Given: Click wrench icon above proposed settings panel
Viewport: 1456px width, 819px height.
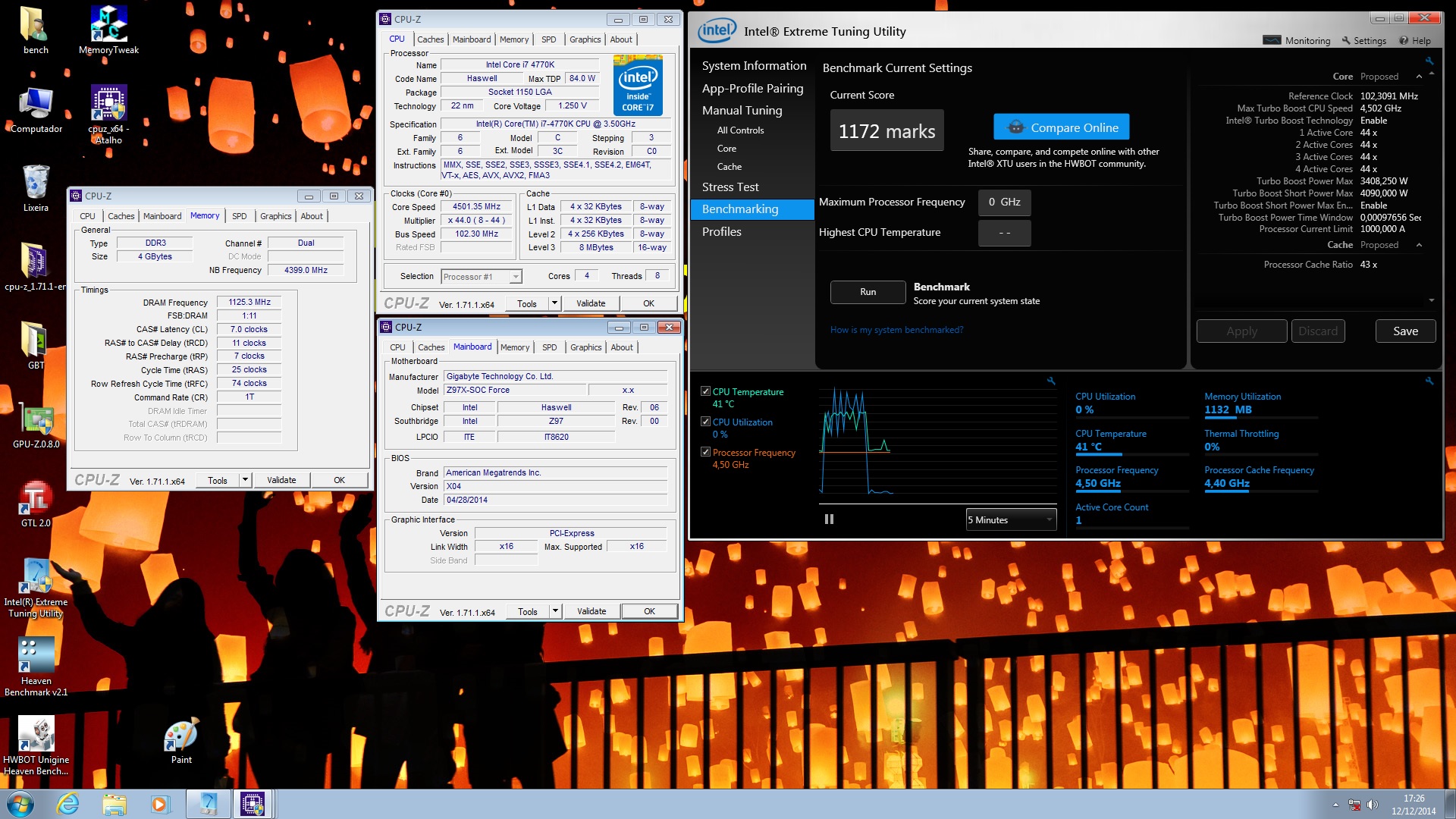Looking at the screenshot, I should point(1429,61).
